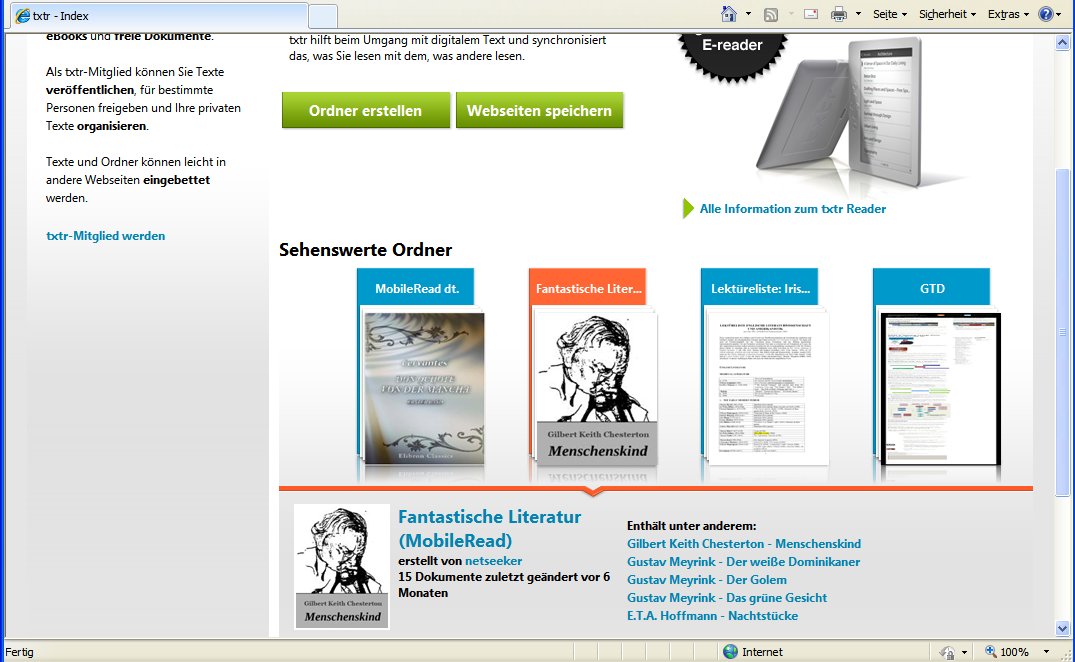1075x662 pixels.
Task: Click the GTD web page screenshot thumbnail
Action: click(941, 389)
